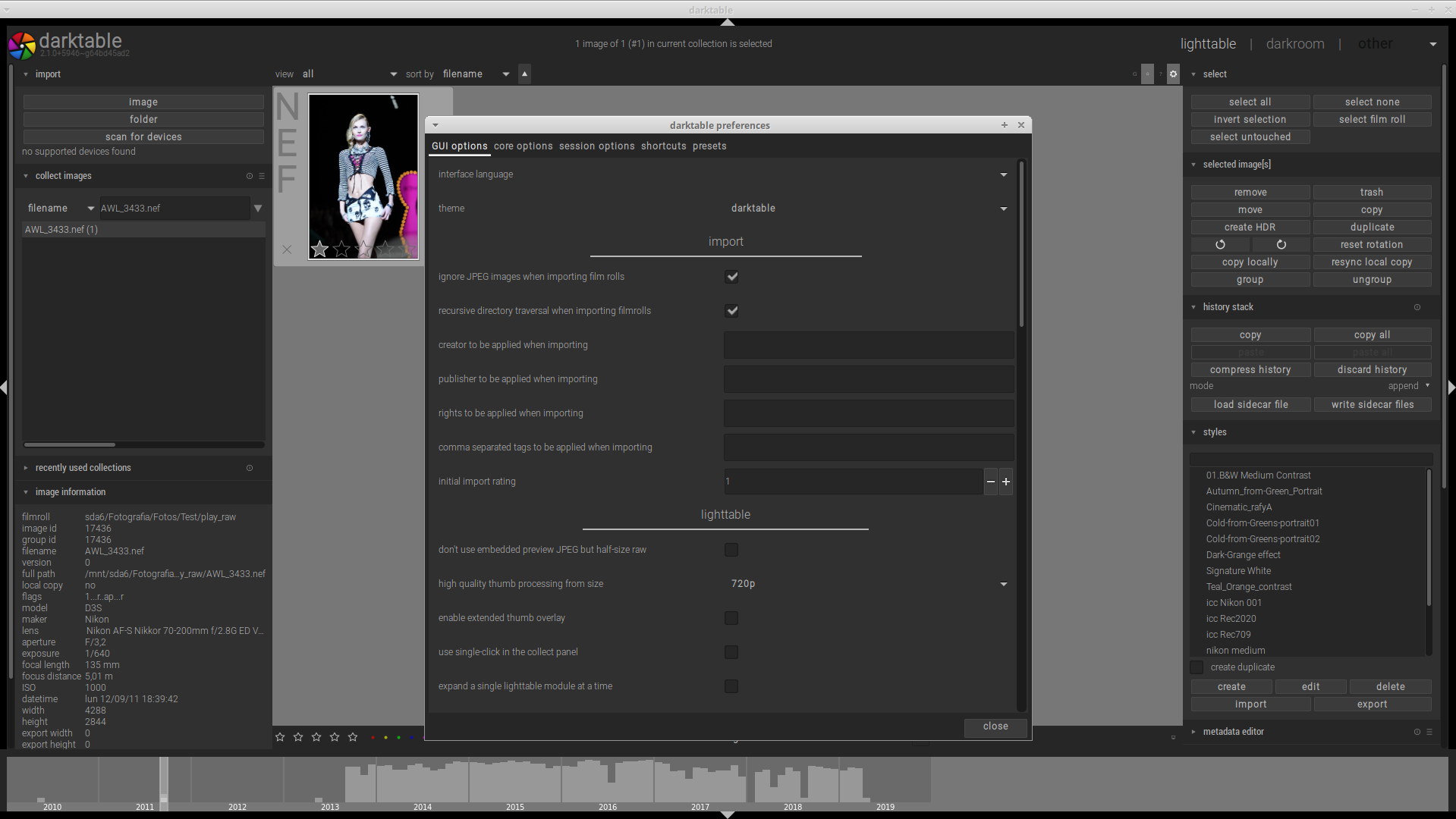Open collect images presets menu icon
The width and height of the screenshot is (1456, 819).
(x=262, y=176)
